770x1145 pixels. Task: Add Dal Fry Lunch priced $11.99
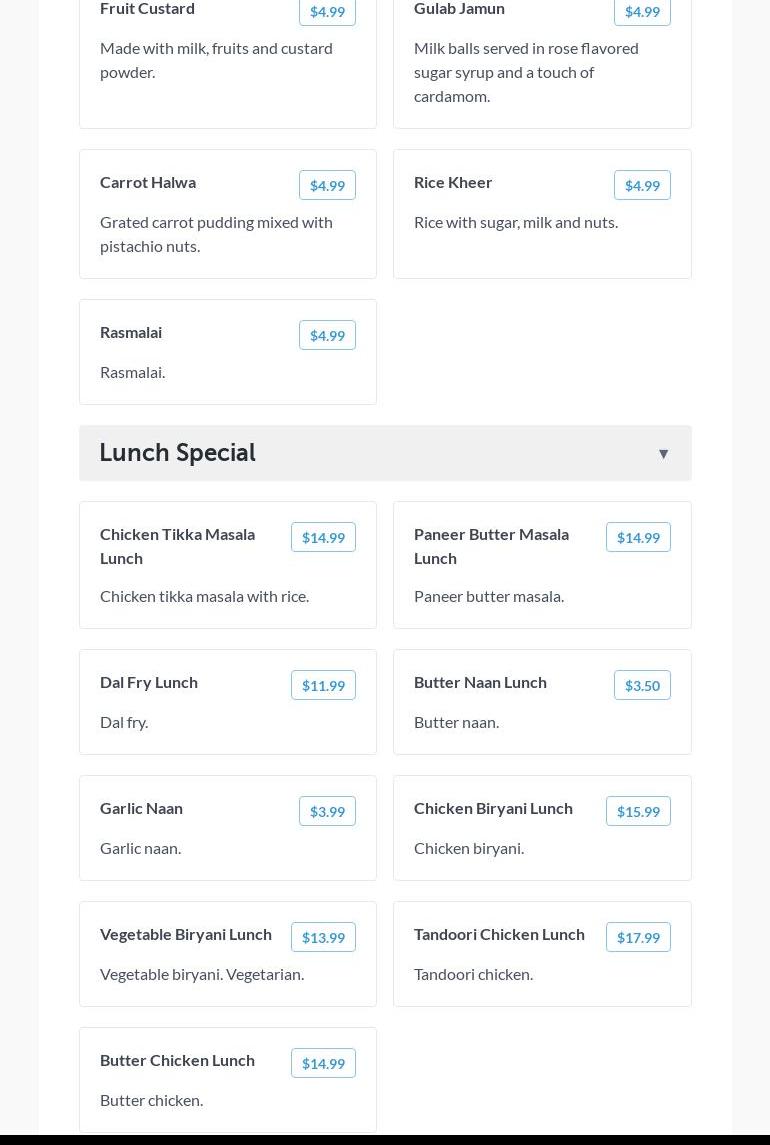pos(323,685)
